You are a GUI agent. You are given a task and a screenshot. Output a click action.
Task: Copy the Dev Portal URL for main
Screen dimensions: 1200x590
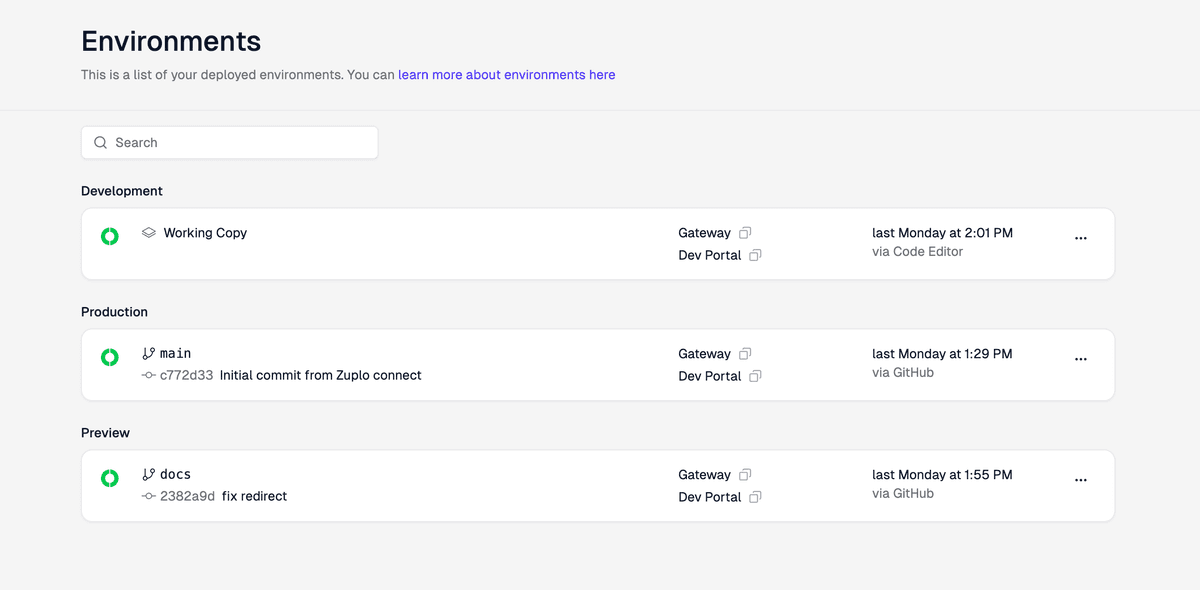coord(755,376)
